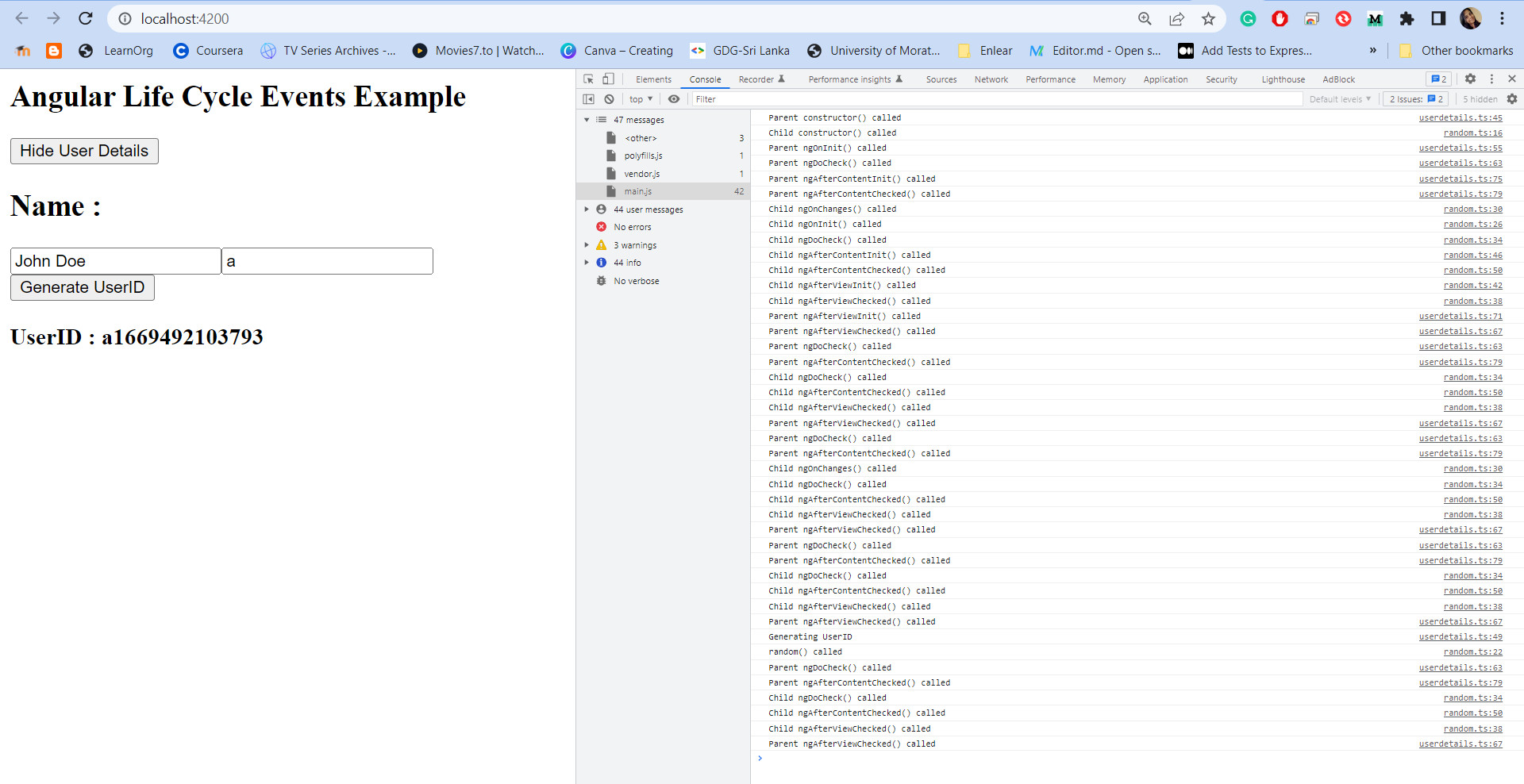The image size is (1524, 784).
Task: Expand the 44 user messages group
Action: [x=587, y=209]
